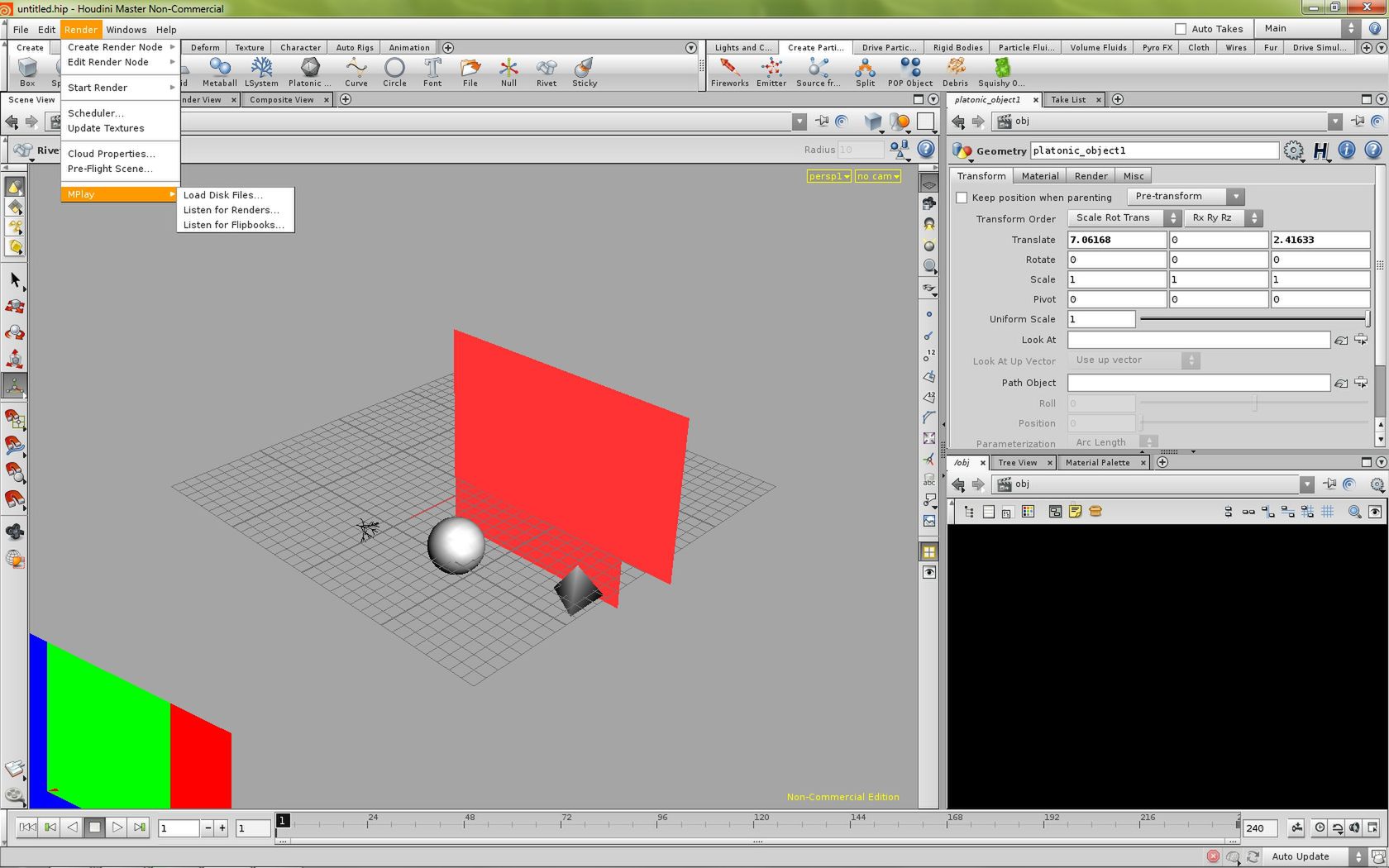Viewport: 1389px width, 868px height.
Task: Click the Squishy Object tool
Action: click(x=1001, y=72)
